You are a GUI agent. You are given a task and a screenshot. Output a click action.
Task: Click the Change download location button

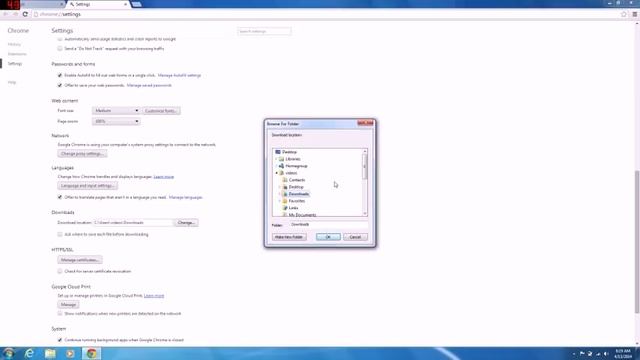point(187,223)
